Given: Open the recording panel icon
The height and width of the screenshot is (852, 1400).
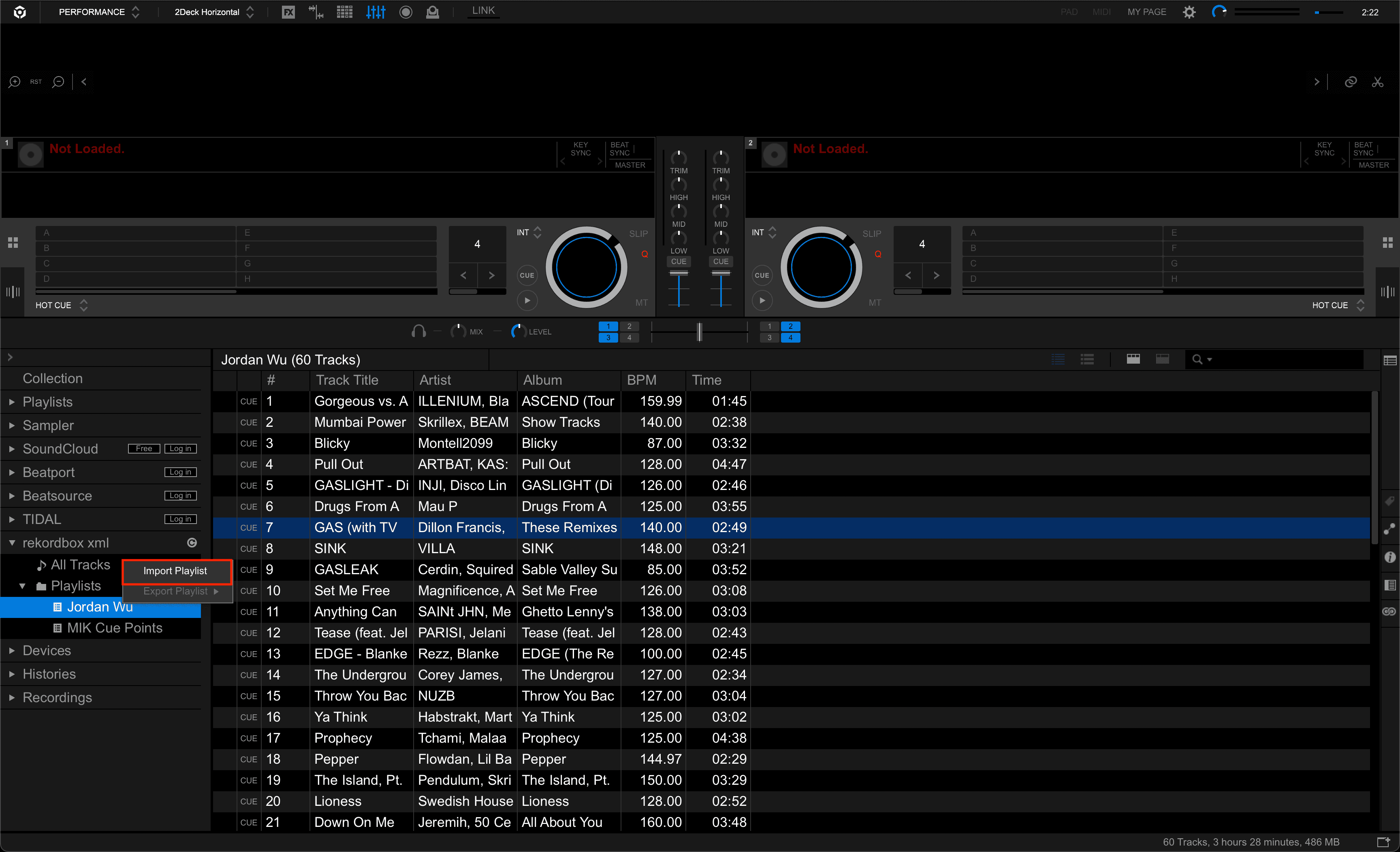Looking at the screenshot, I should [405, 12].
